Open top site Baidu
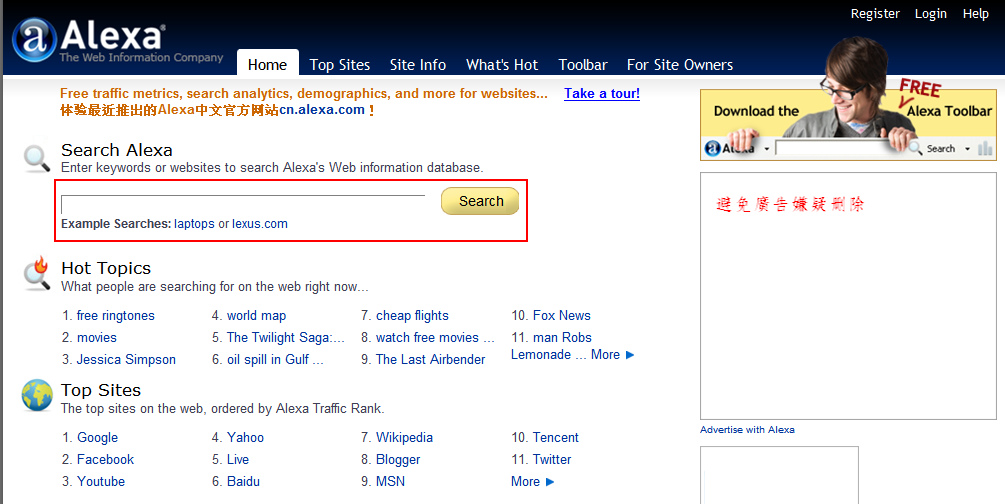 point(244,481)
